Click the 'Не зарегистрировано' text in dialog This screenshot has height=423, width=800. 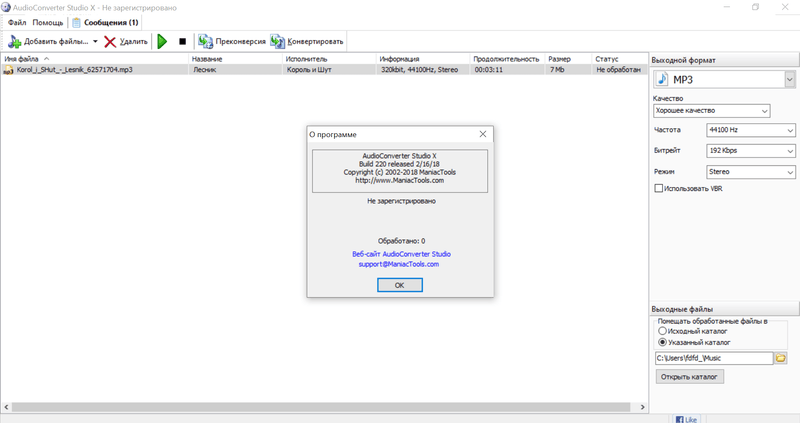tap(401, 201)
